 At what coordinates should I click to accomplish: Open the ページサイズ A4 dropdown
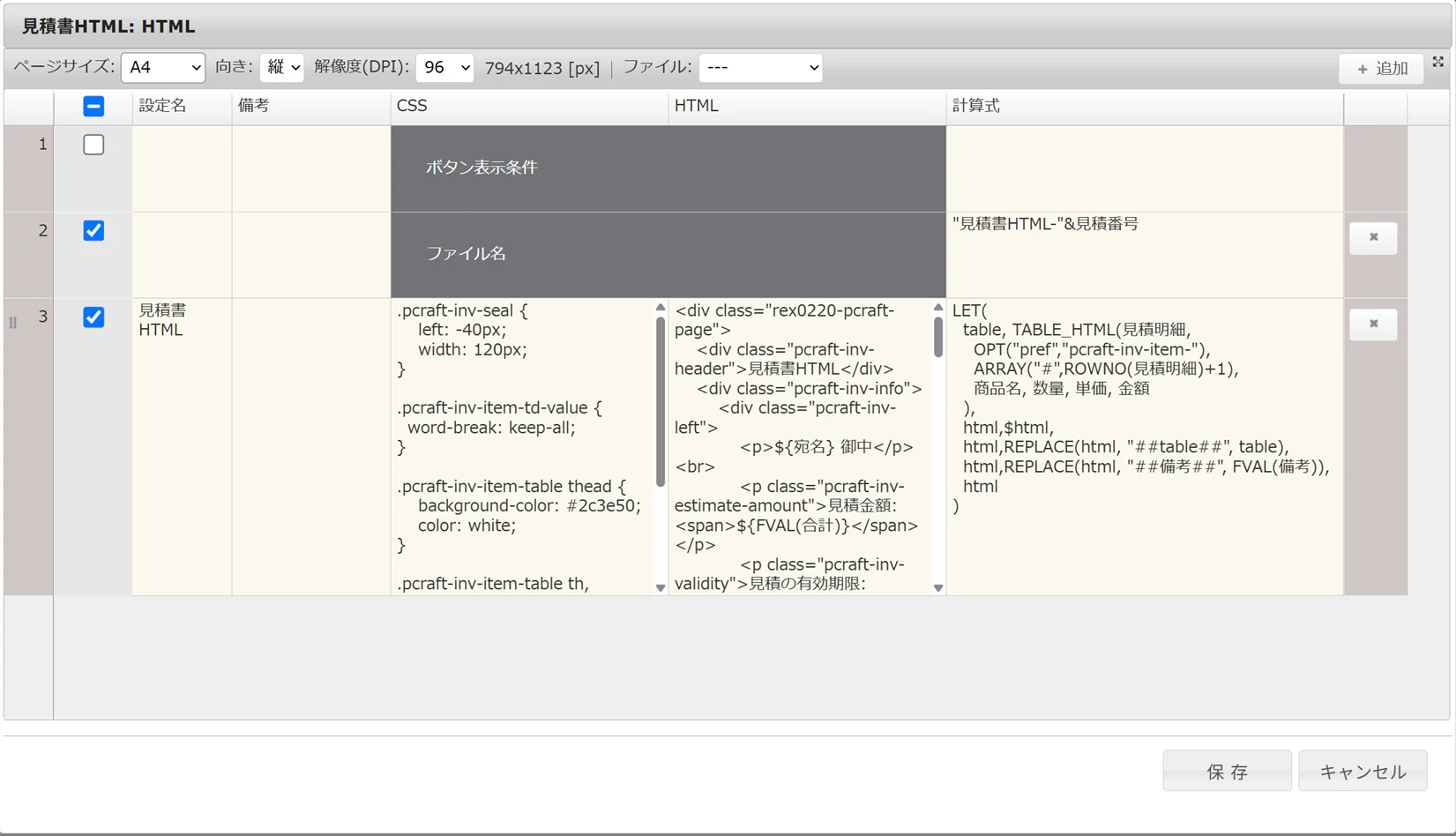163,67
